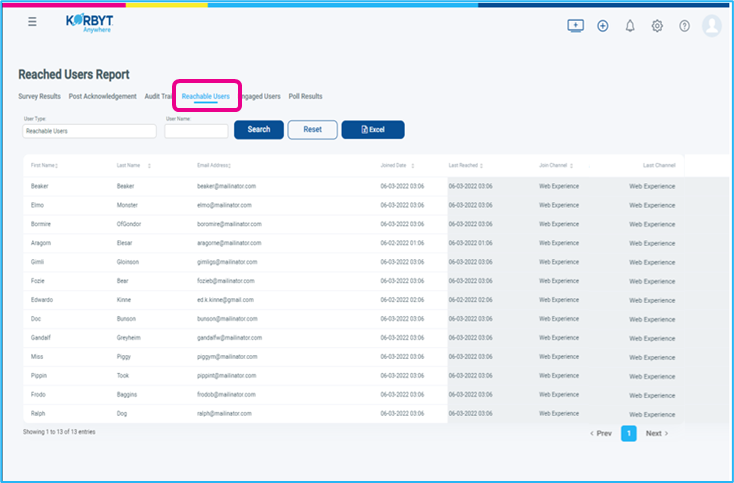Open the settings gear icon

coord(657,26)
